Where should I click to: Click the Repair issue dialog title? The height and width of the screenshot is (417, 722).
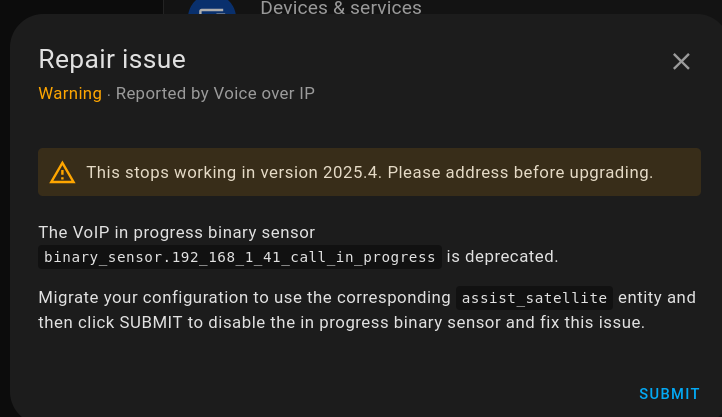(112, 59)
